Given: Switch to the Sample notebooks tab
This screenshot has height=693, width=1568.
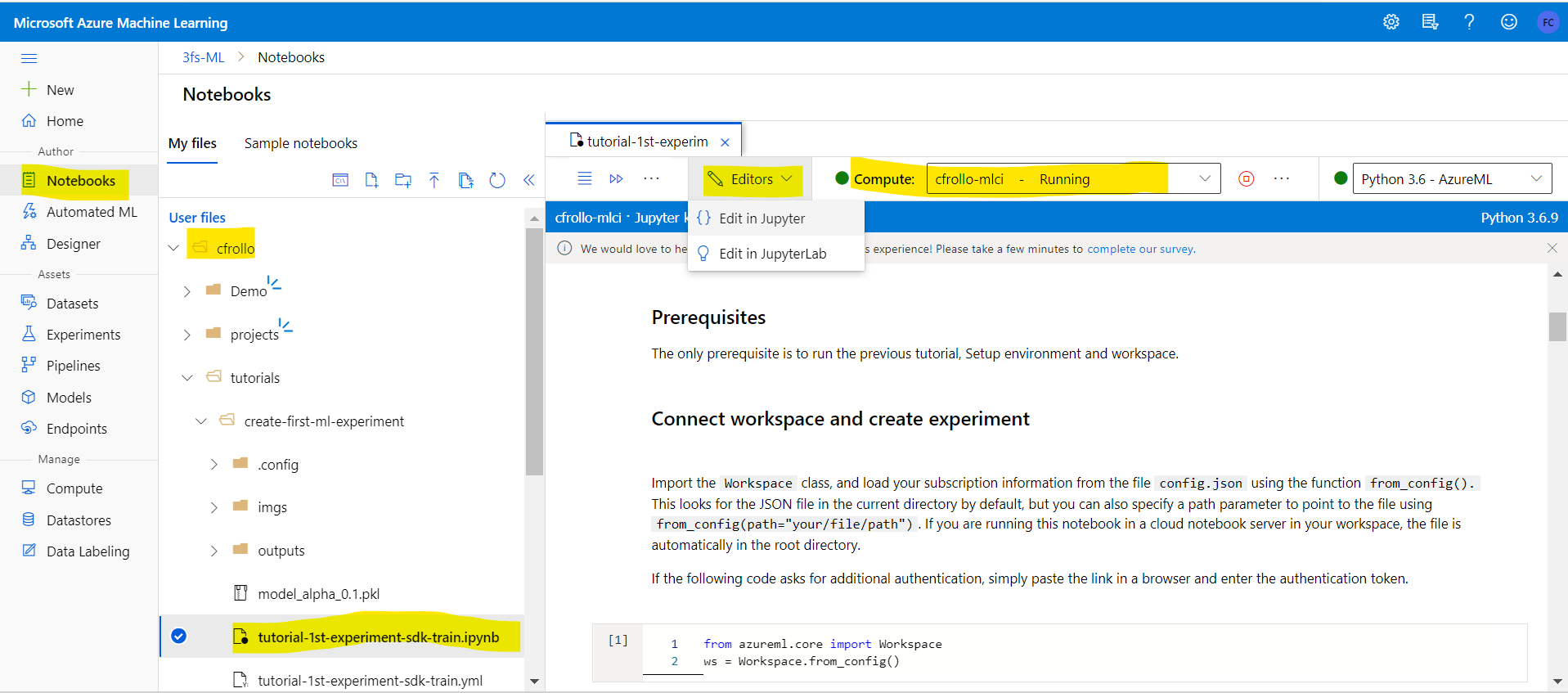Looking at the screenshot, I should (301, 143).
